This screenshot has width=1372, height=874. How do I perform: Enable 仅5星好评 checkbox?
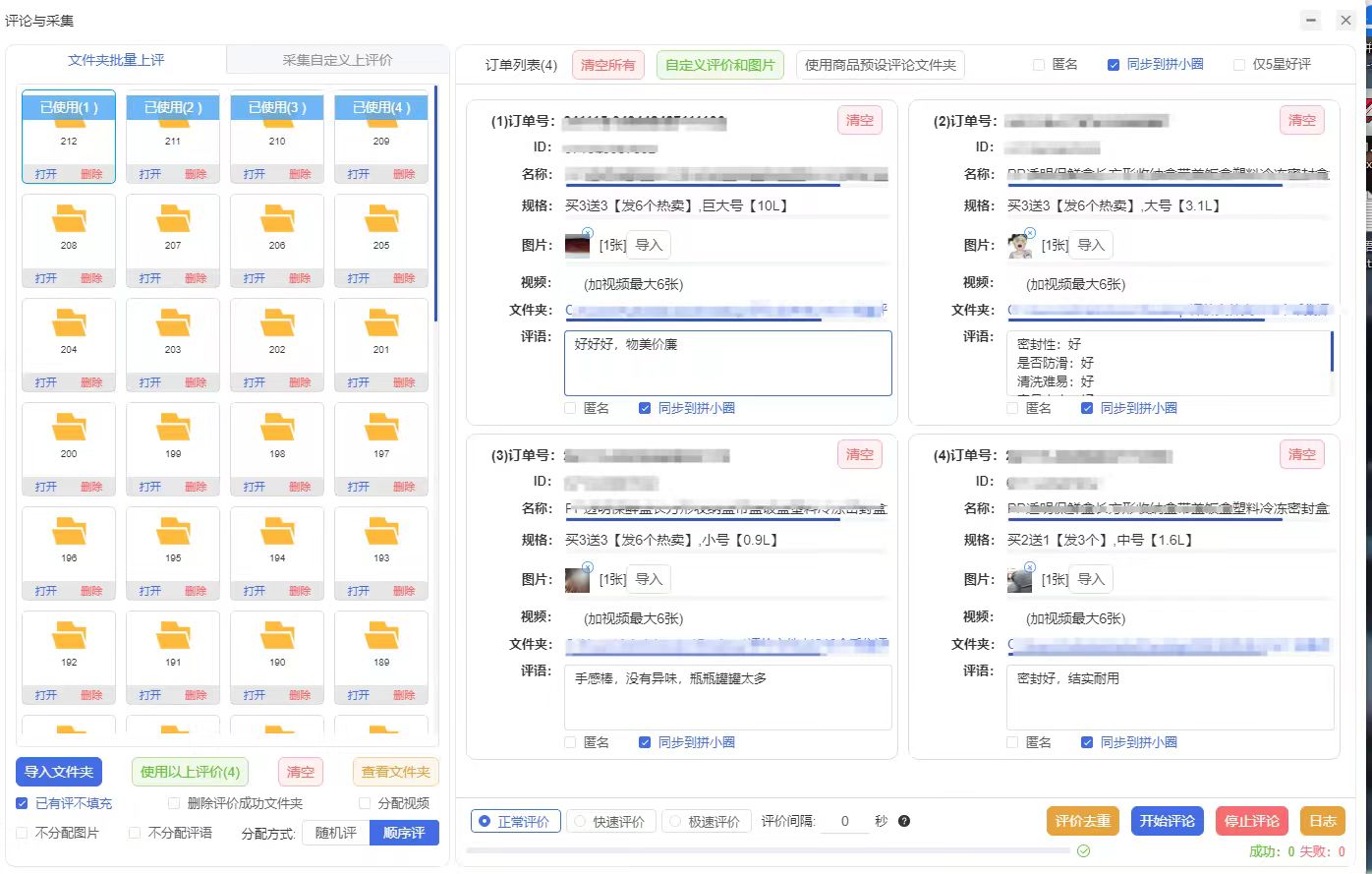click(x=1239, y=64)
